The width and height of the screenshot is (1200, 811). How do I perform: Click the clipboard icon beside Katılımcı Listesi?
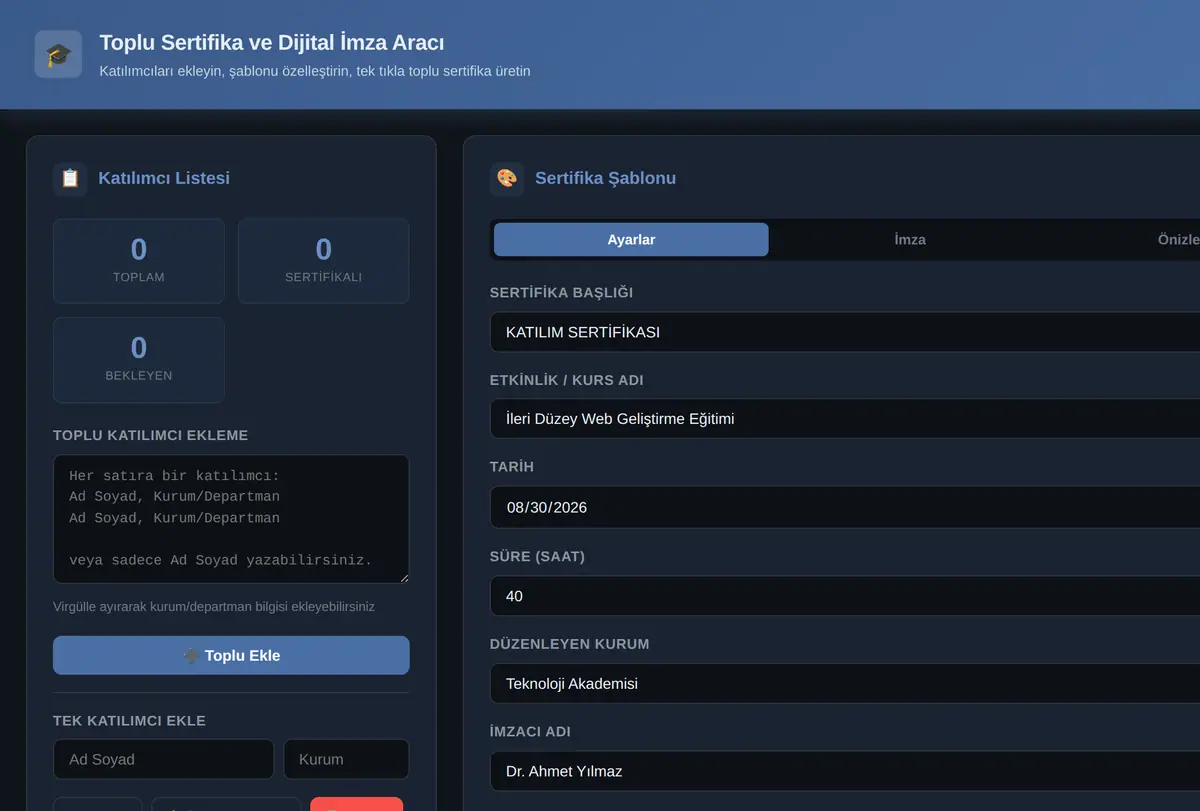pyautogui.click(x=70, y=178)
